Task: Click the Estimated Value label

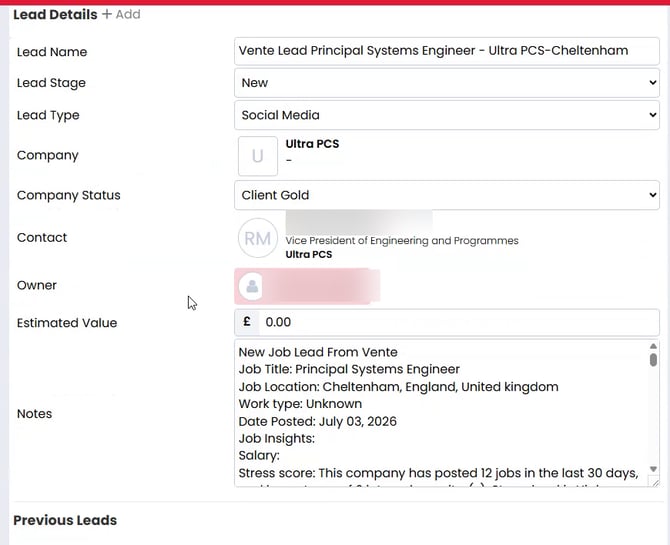Action: pyautogui.click(x=67, y=323)
